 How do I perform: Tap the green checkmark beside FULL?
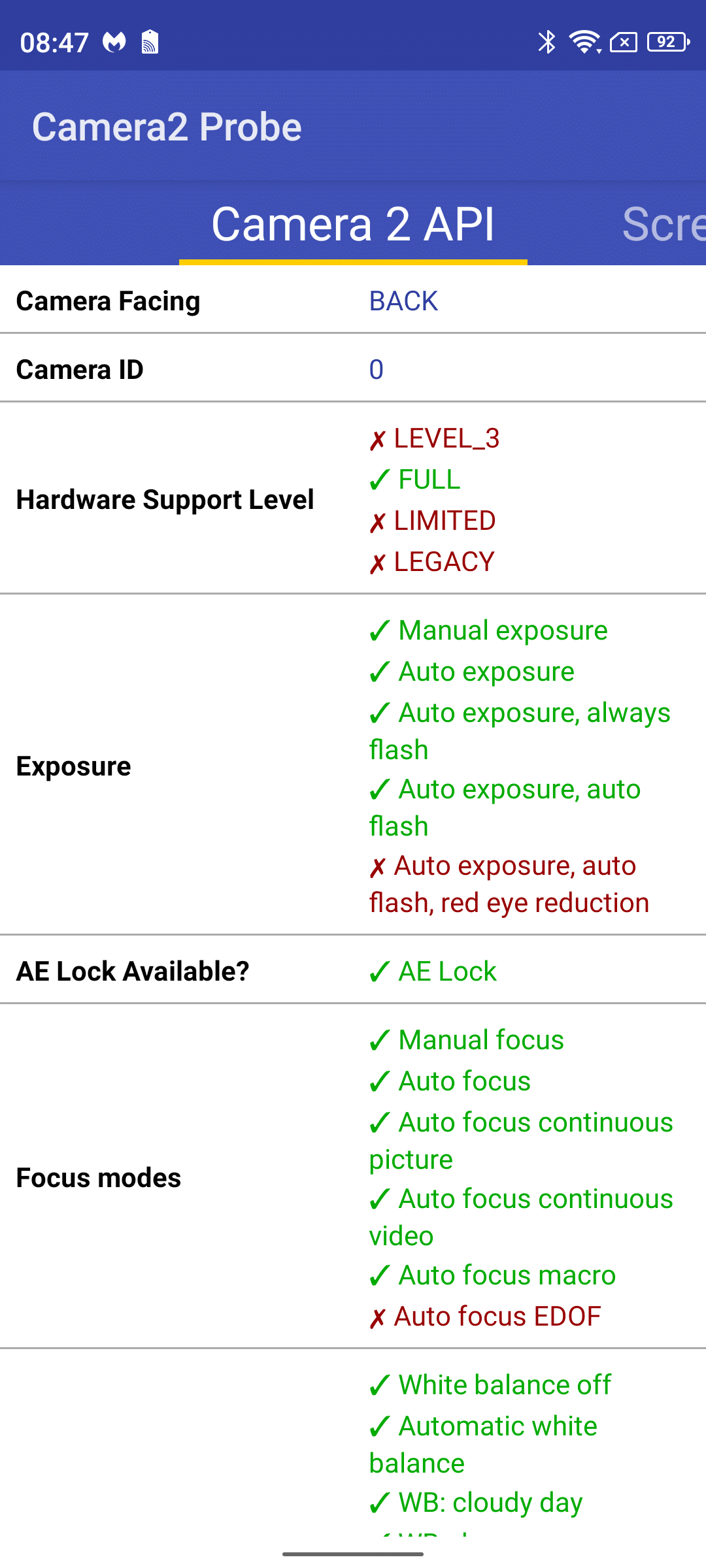pyautogui.click(x=379, y=480)
